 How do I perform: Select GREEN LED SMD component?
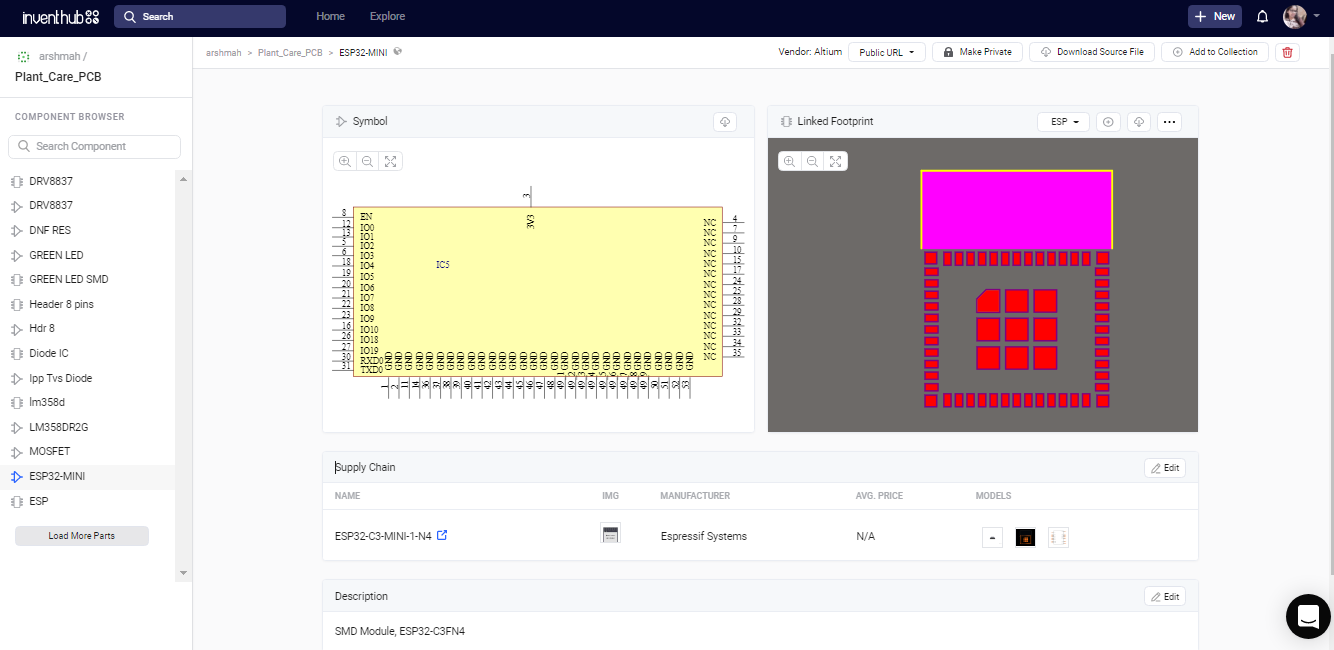[88, 279]
